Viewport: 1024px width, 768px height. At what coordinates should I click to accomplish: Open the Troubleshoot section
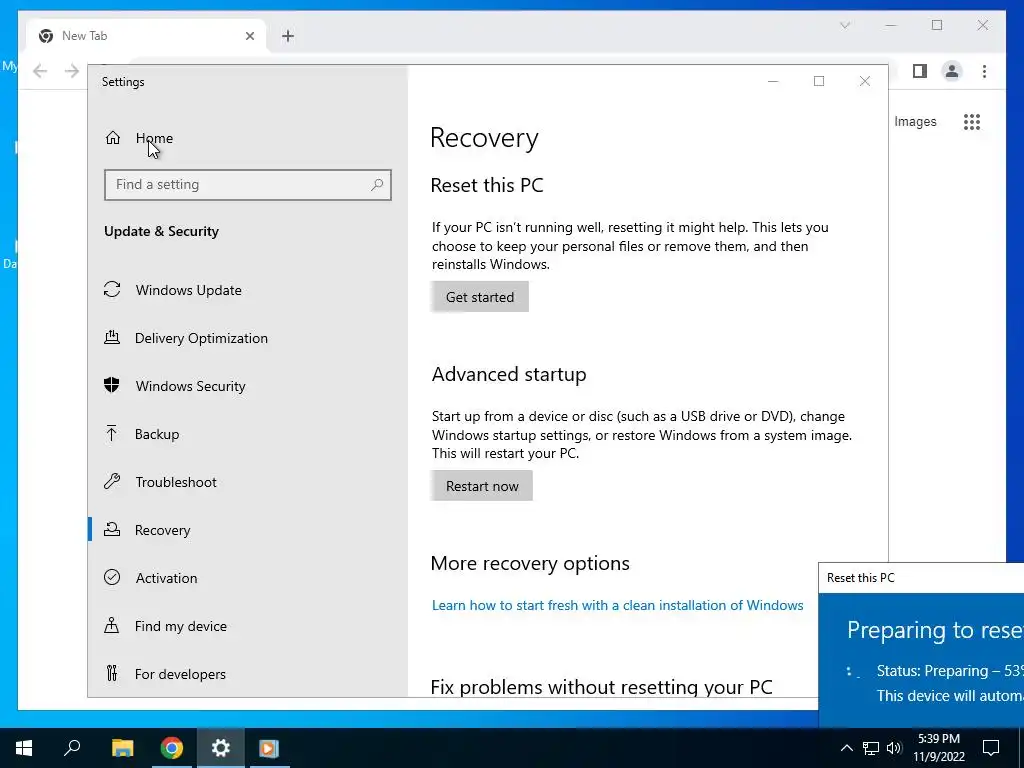pyautogui.click(x=176, y=482)
